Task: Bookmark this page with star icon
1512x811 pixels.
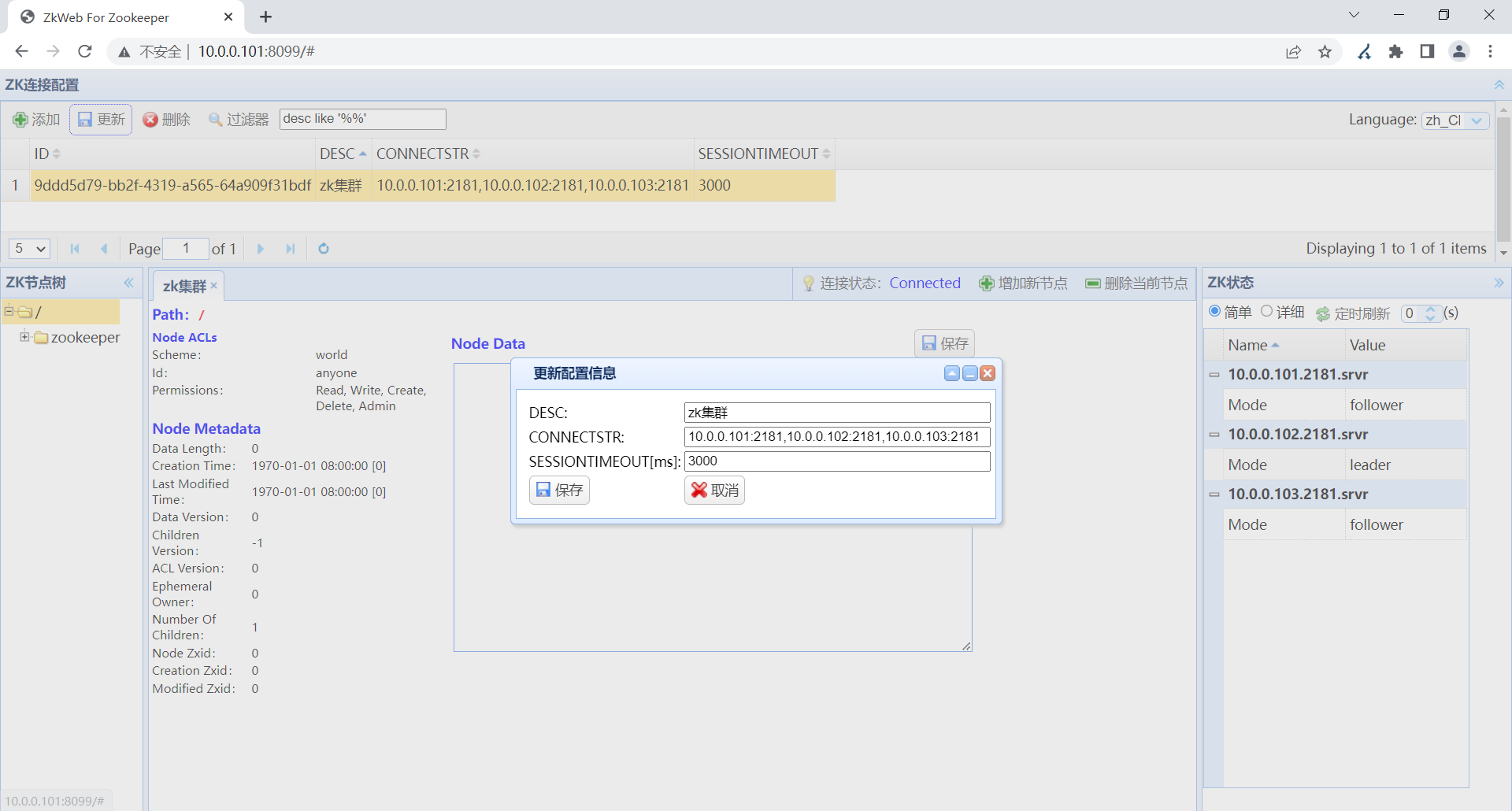Action: click(x=1325, y=52)
